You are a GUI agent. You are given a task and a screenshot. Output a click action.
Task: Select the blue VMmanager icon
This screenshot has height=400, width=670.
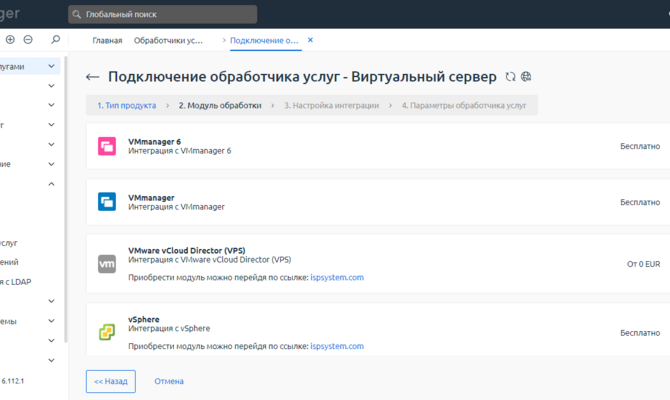(107, 202)
